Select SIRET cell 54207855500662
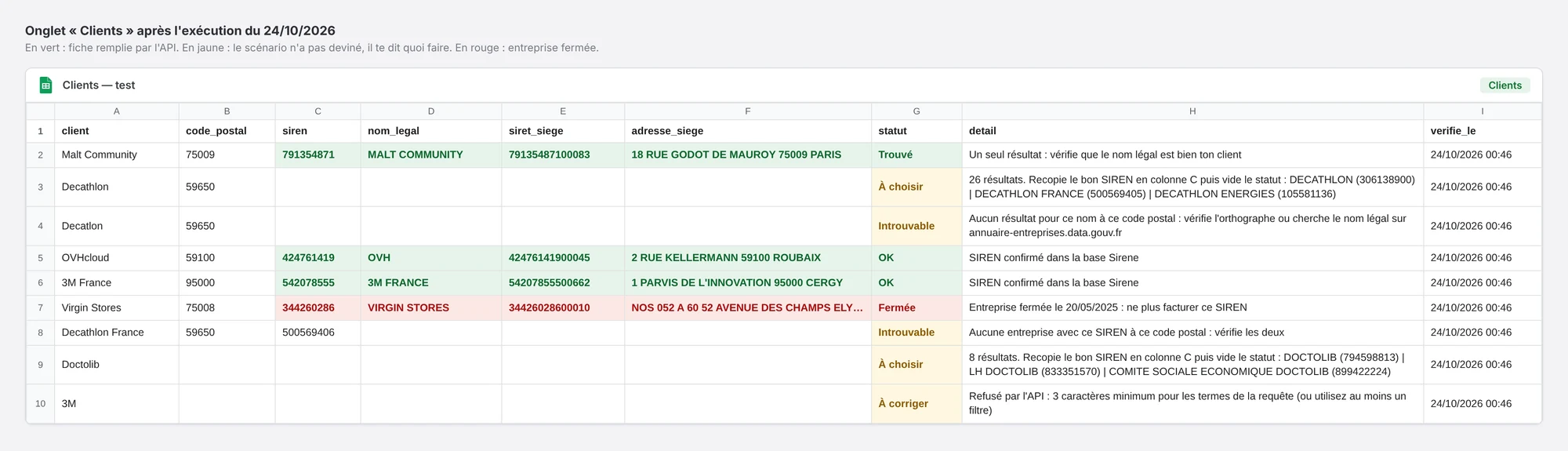This screenshot has height=451, width=1568. click(x=563, y=282)
